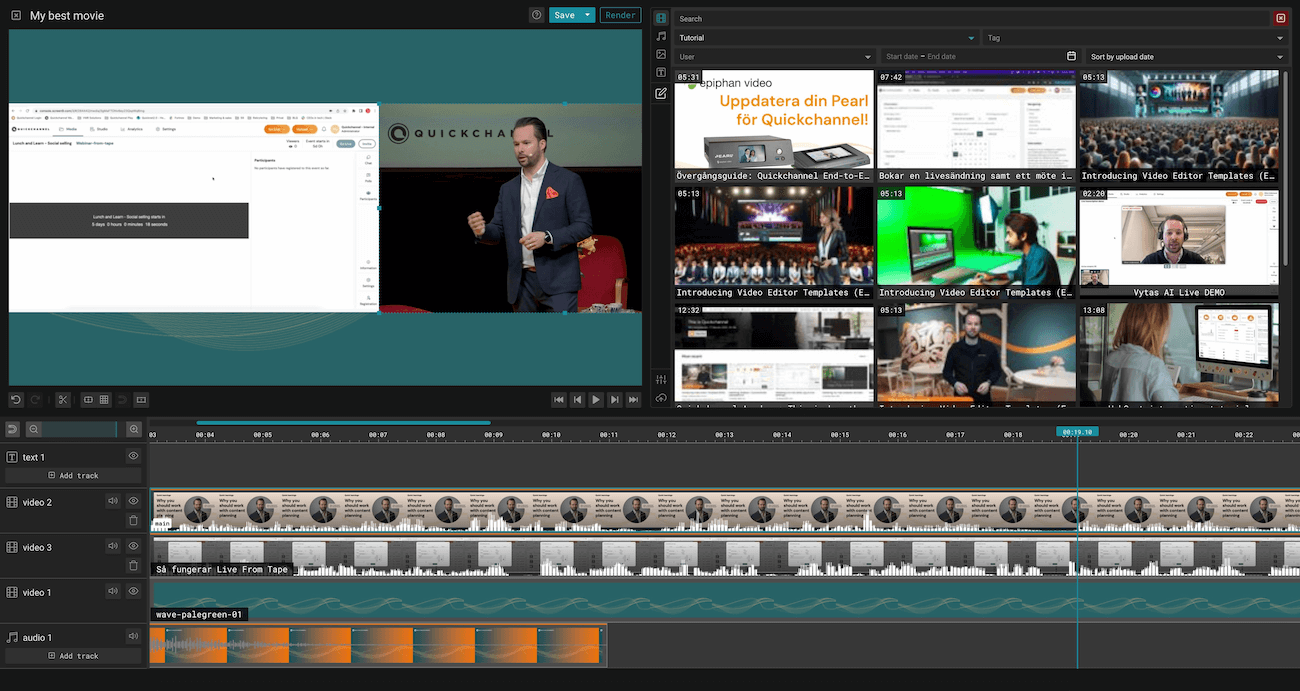Viewport: 1300px width, 691px height.
Task: Zoom in the timeline
Action: click(134, 429)
